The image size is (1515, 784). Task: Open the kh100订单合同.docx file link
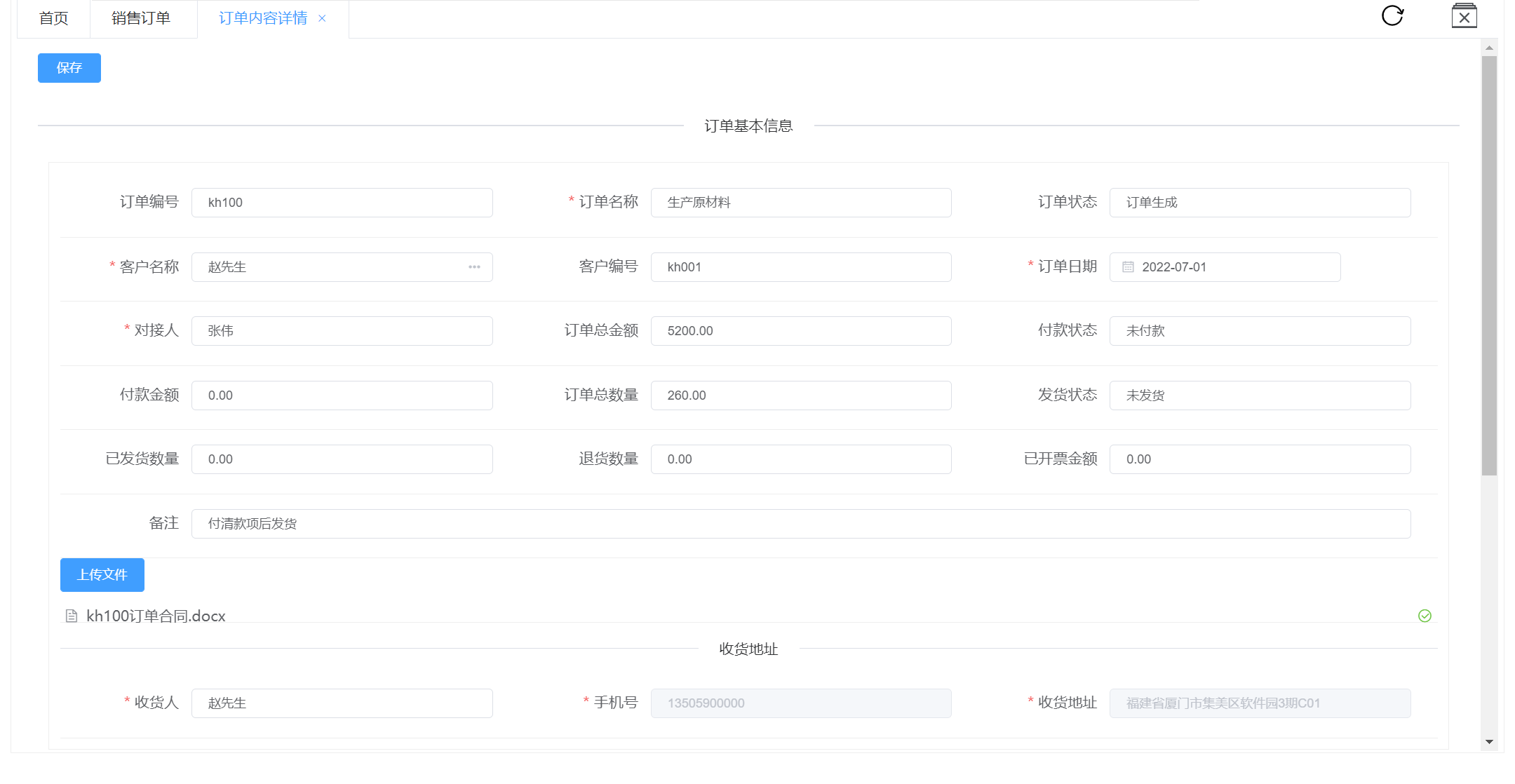[x=156, y=616]
